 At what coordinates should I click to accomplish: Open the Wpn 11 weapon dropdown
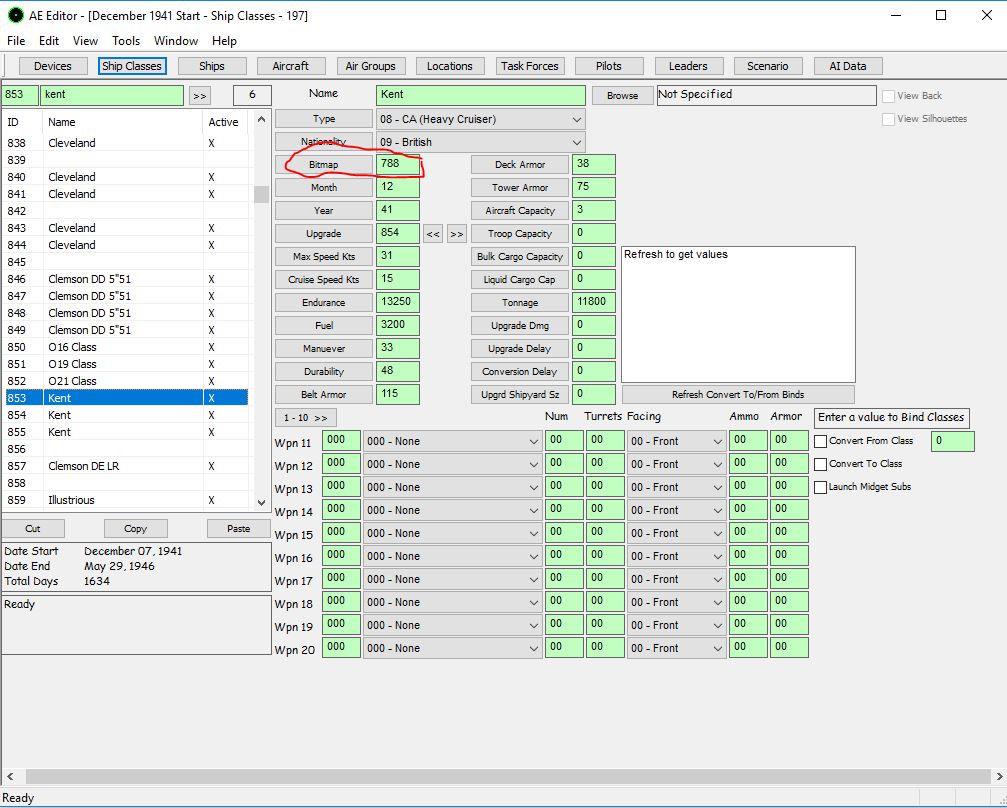(453, 441)
